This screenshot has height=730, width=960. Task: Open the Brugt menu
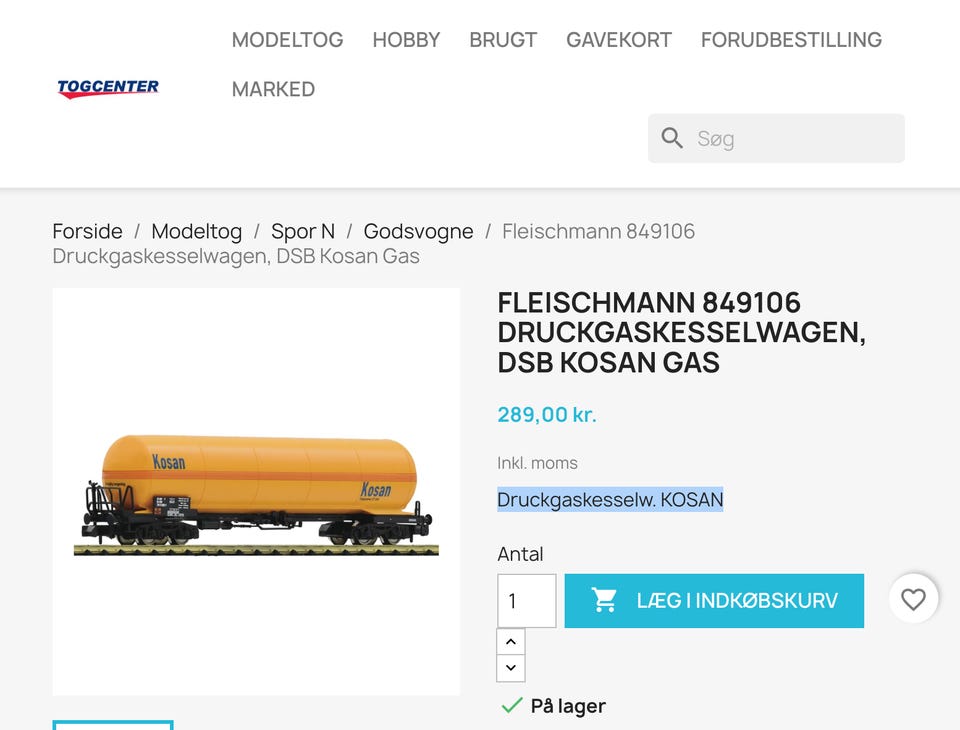503,40
